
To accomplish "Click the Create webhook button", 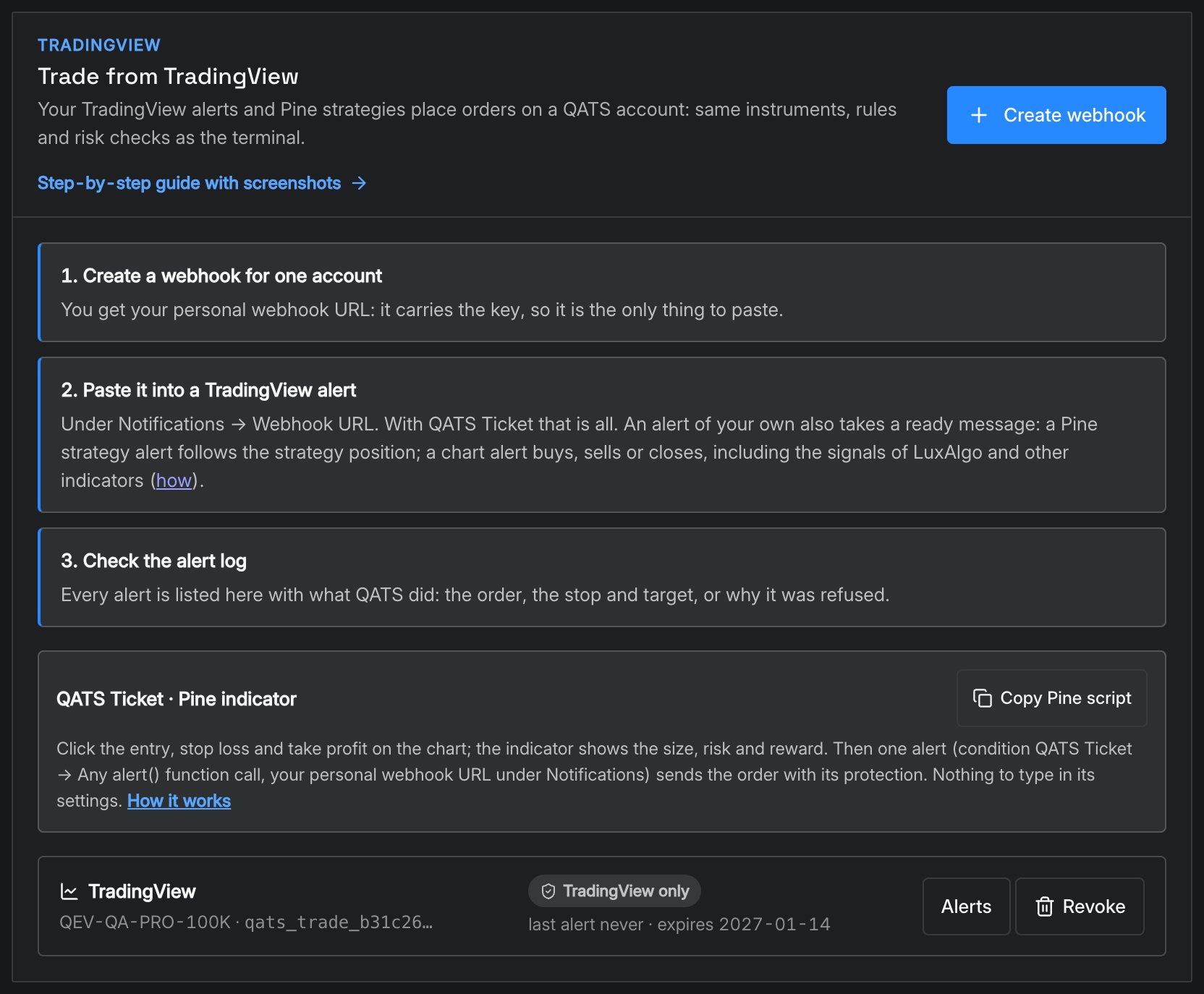I will (1056, 115).
